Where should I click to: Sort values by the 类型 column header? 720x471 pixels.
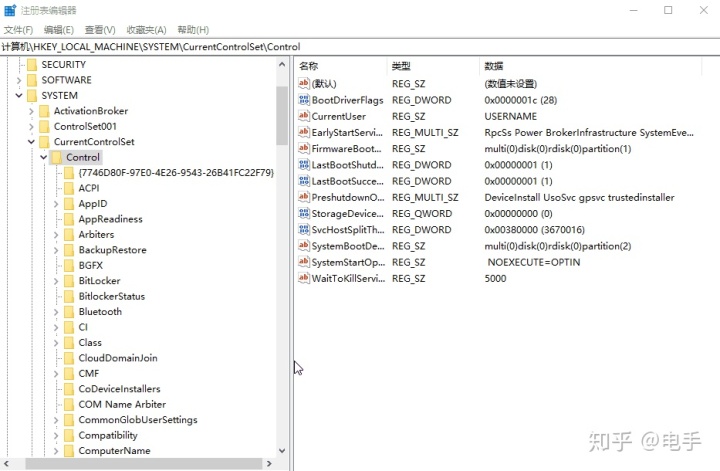[433, 66]
